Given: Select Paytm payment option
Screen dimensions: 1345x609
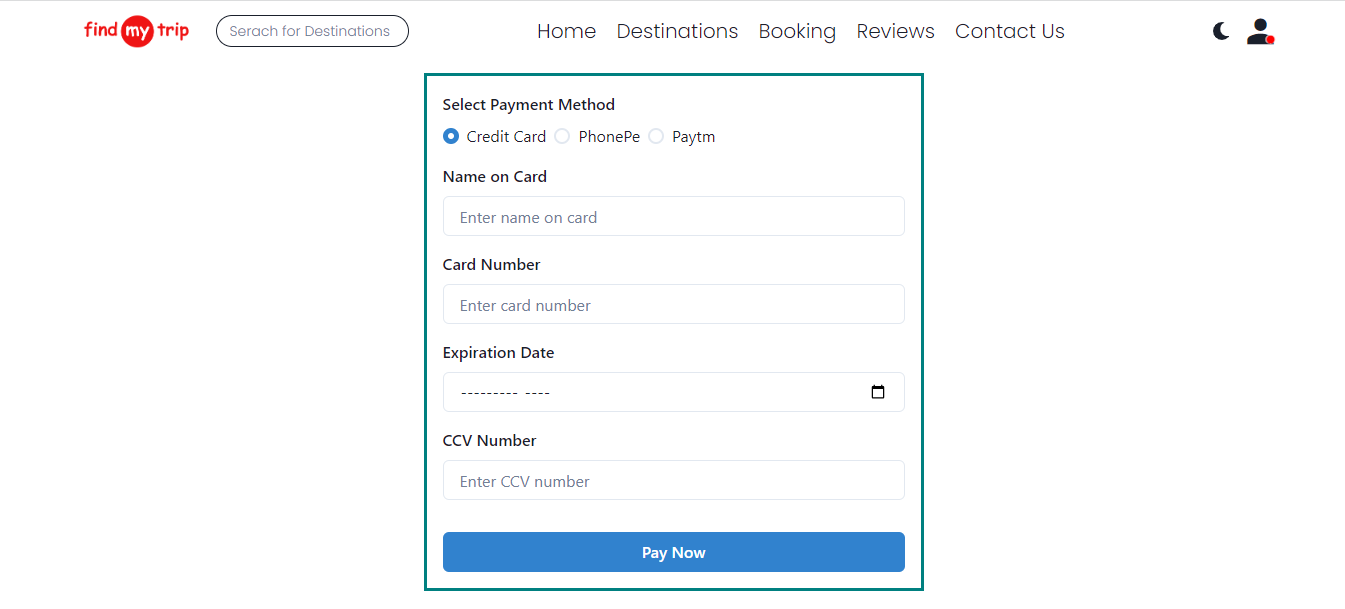Looking at the screenshot, I should [655, 136].
